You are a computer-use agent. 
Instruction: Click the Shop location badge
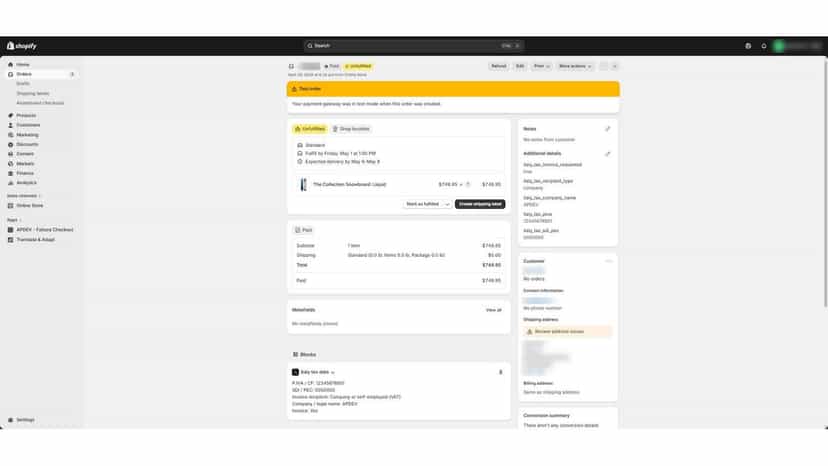(x=351, y=129)
